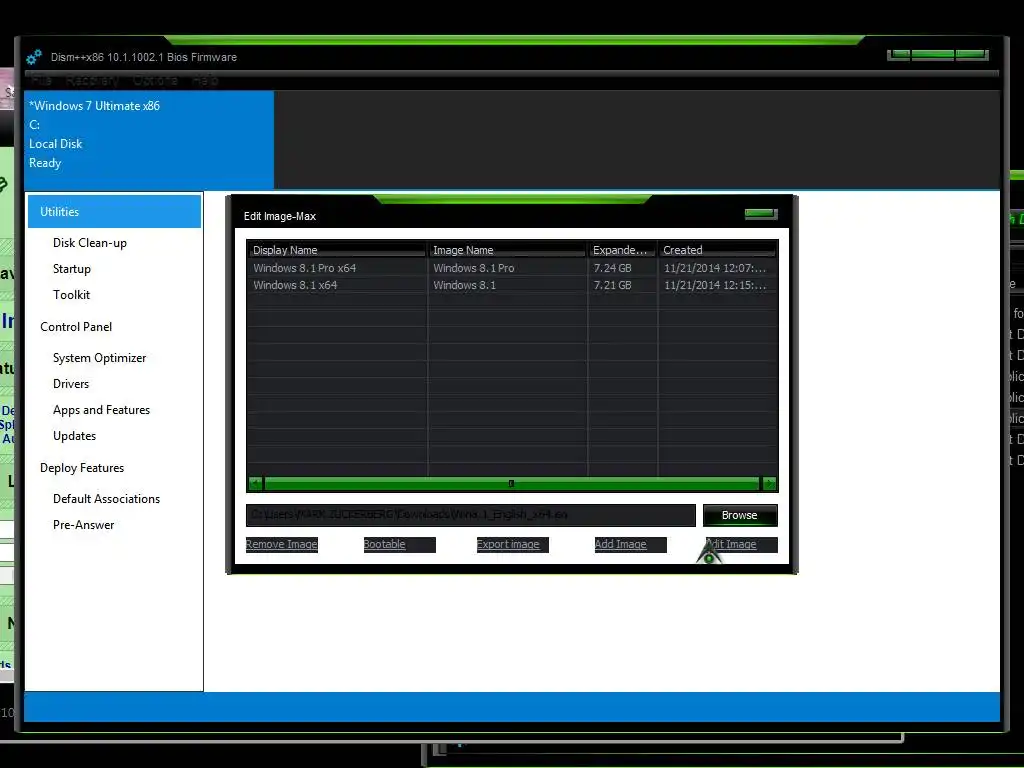Viewport: 1024px width, 768px height.
Task: Click the 7.24 GB size cell
Action: pyautogui.click(x=613, y=268)
